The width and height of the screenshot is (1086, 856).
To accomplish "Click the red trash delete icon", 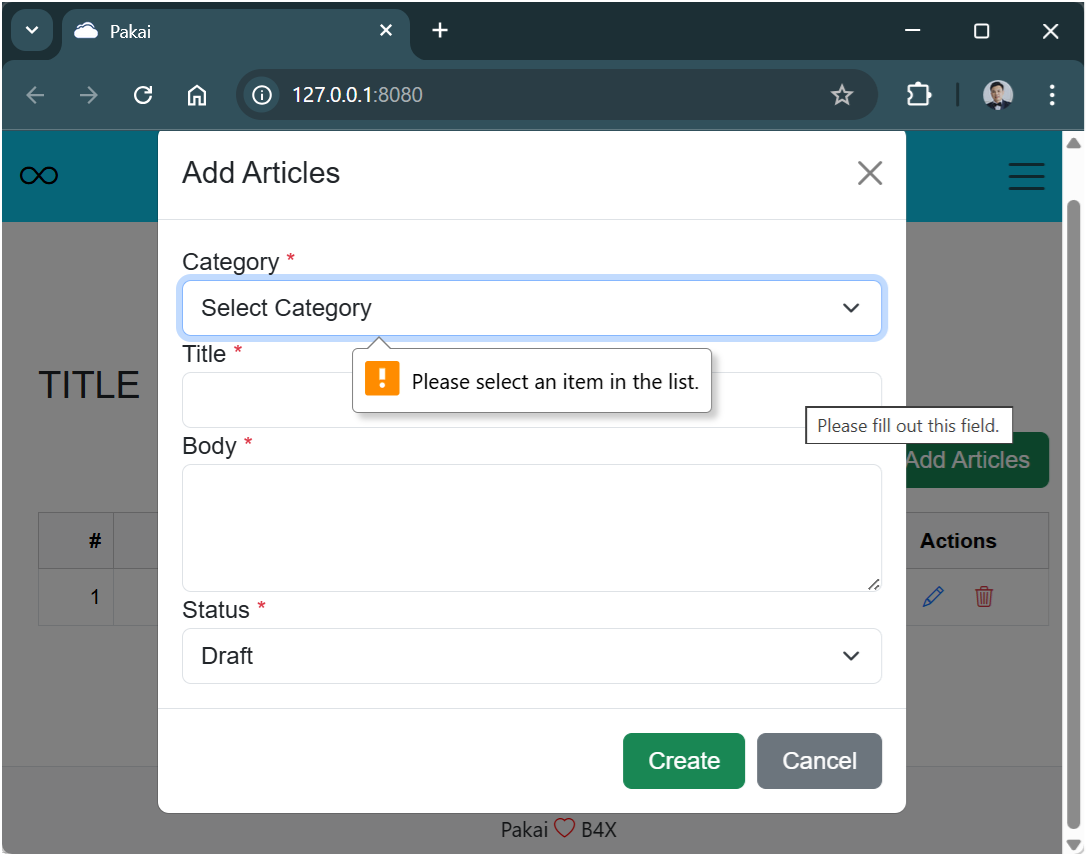I will point(984,597).
